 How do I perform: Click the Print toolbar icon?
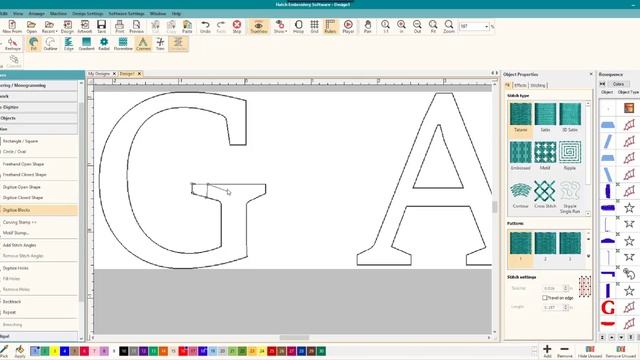click(120, 27)
